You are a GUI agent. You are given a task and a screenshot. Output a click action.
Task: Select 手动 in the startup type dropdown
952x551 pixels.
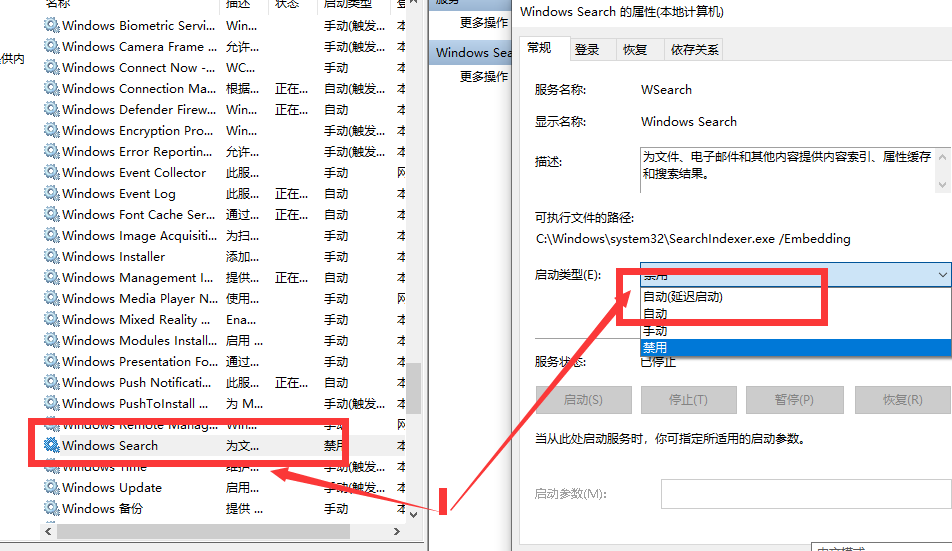pos(655,330)
